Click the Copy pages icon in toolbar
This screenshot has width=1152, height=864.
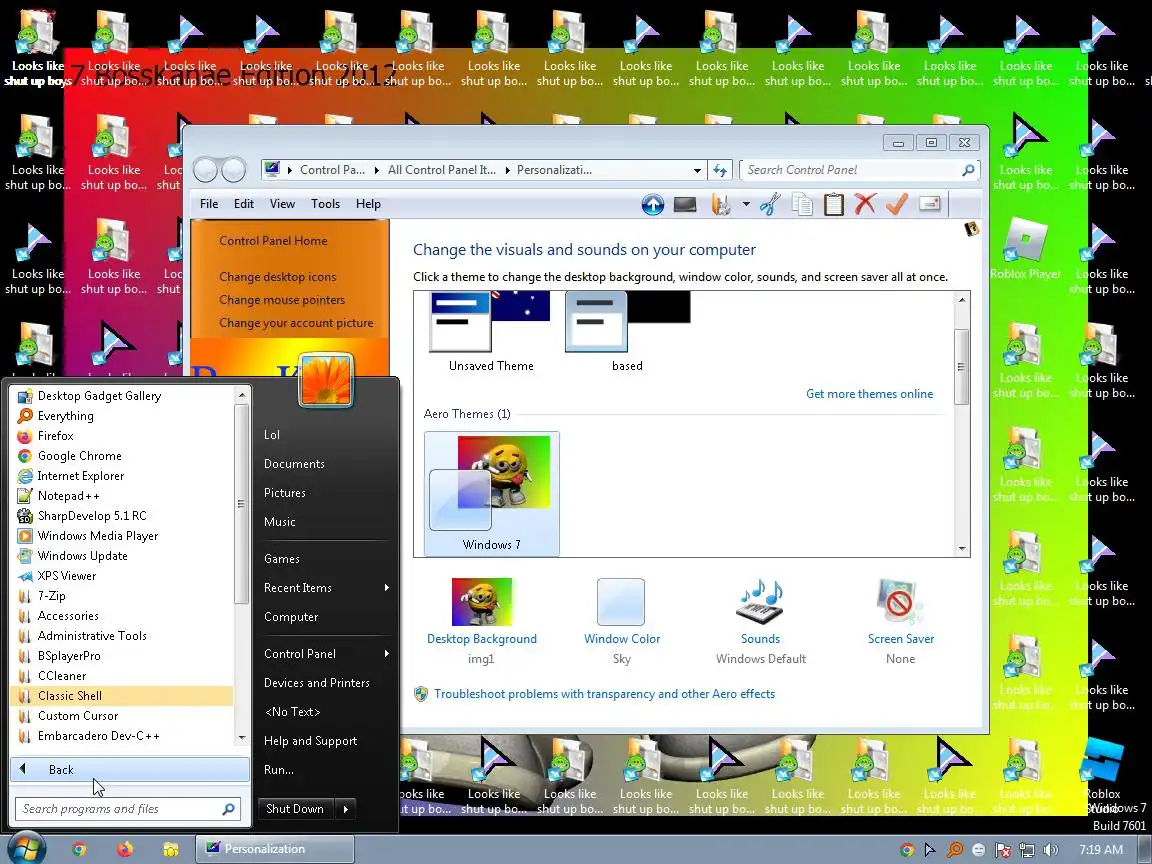[x=802, y=204]
